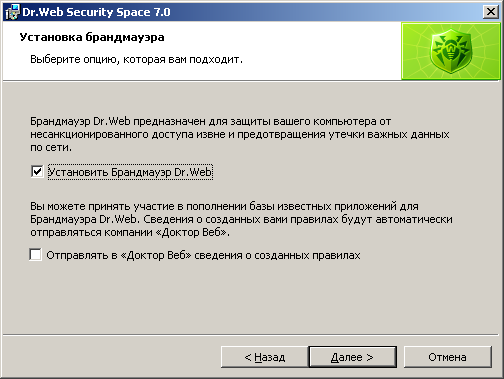This screenshot has width=504, height=379.
Task: Click empty gray area below the checkboxes
Action: click(250, 297)
